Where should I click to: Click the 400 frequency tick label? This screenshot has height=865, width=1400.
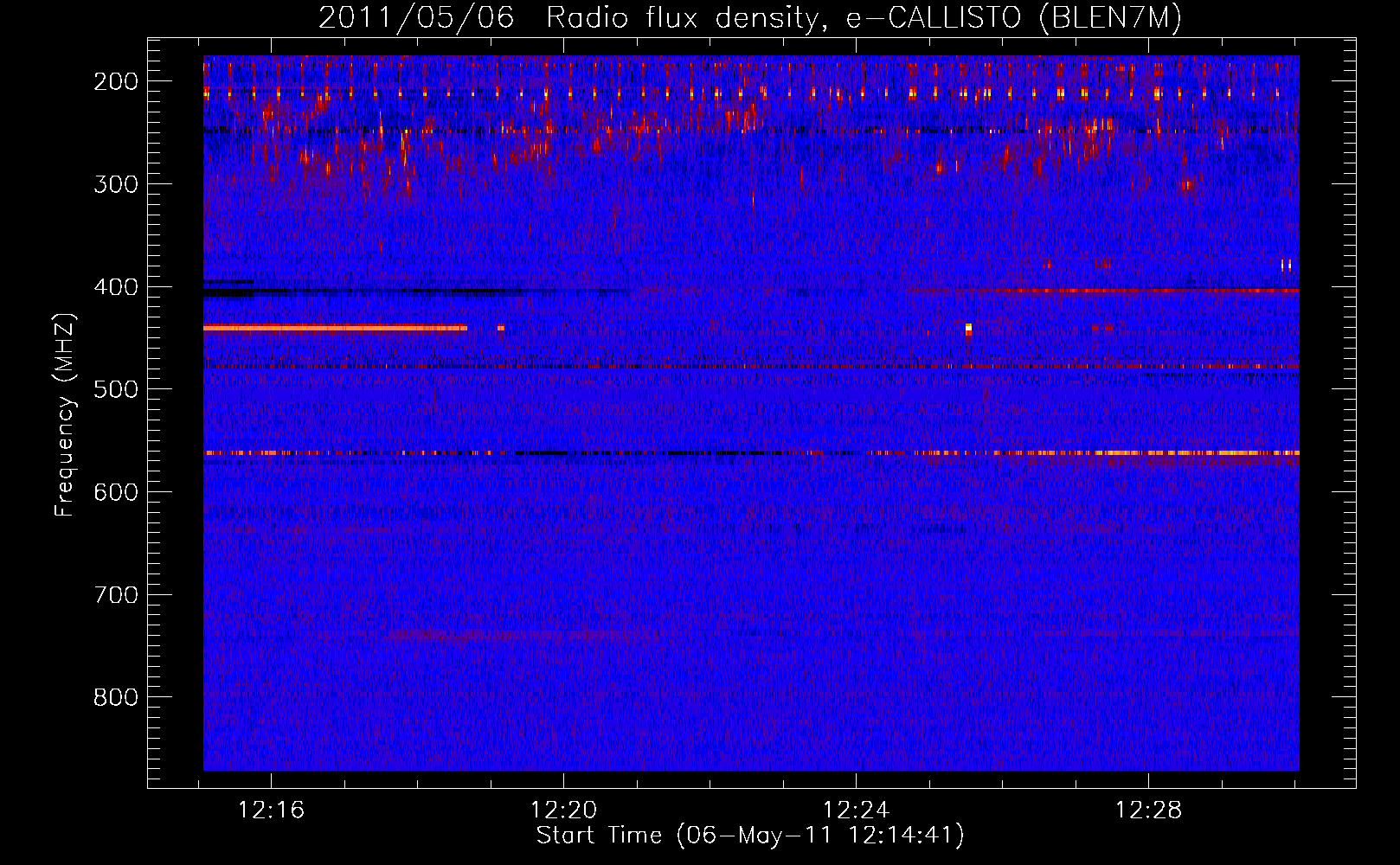pyautogui.click(x=115, y=287)
